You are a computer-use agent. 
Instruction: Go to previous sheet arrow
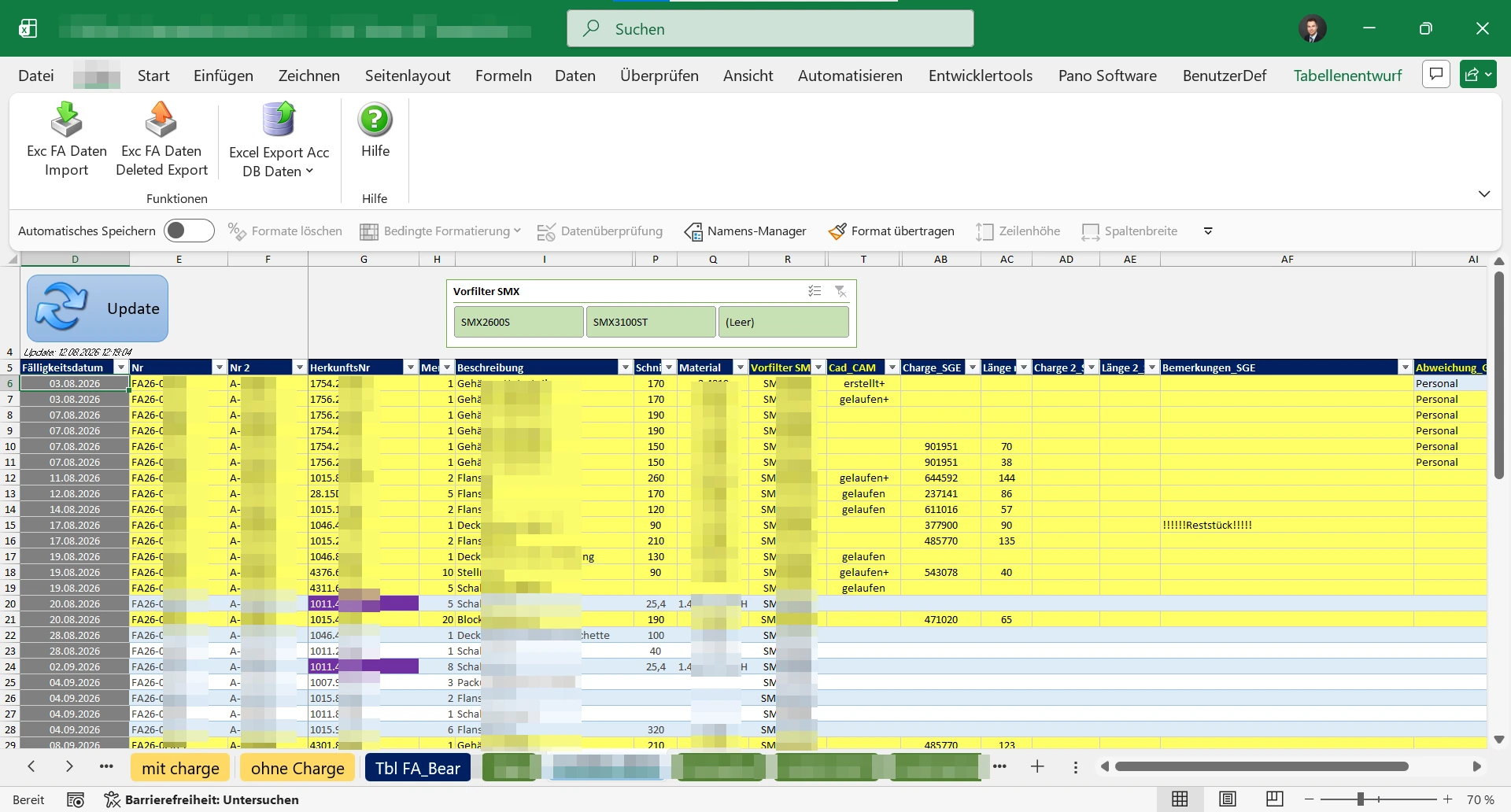click(31, 766)
